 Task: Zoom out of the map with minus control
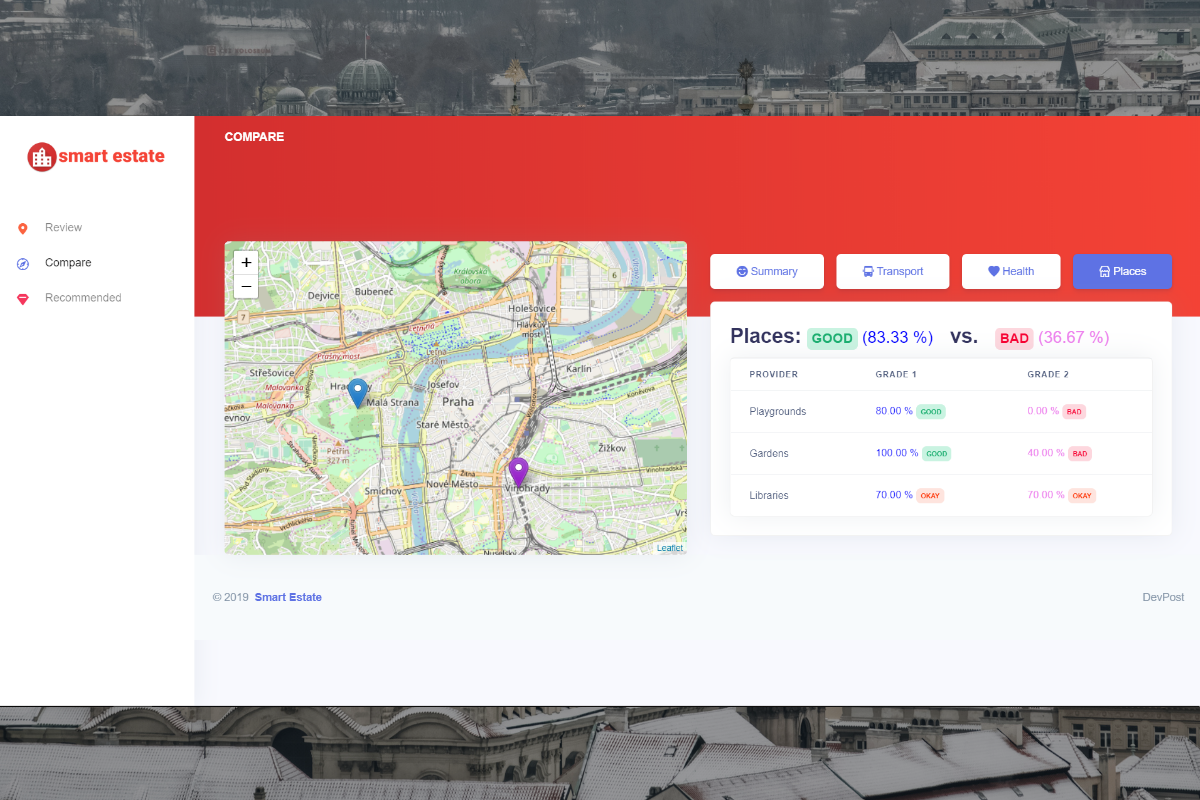[246, 286]
